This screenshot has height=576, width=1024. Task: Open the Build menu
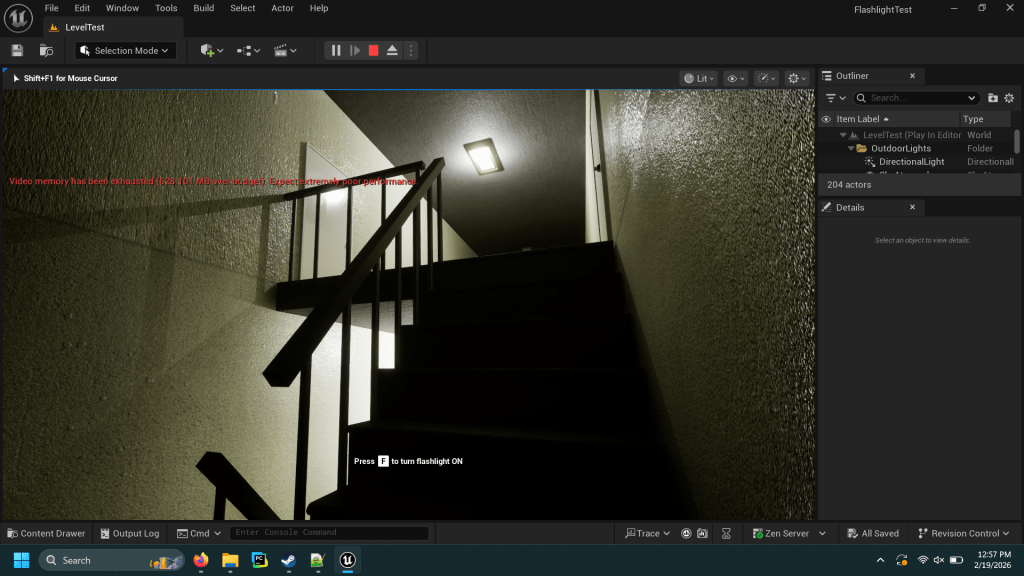[203, 8]
